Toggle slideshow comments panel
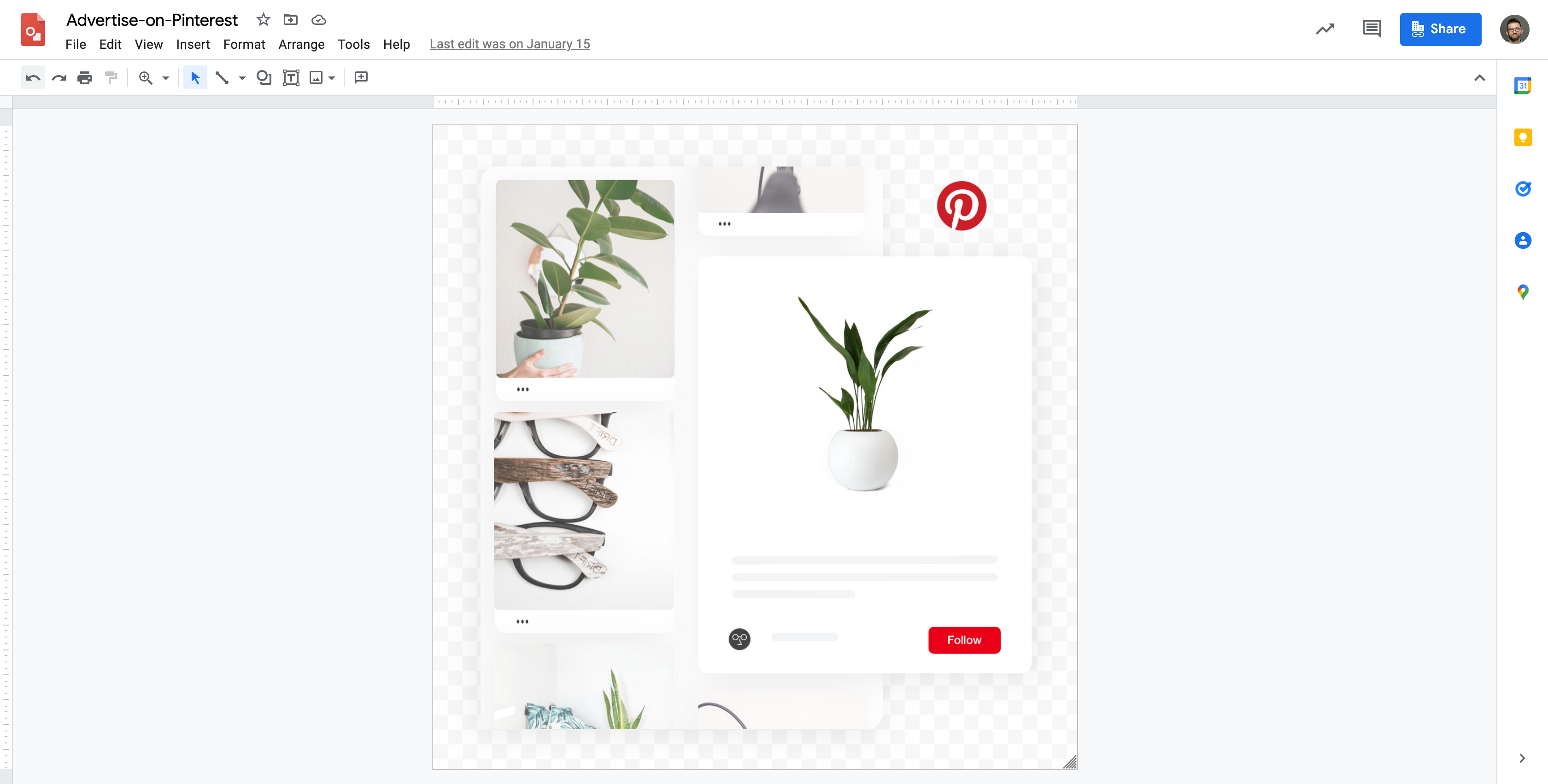1548x784 pixels. click(1372, 29)
